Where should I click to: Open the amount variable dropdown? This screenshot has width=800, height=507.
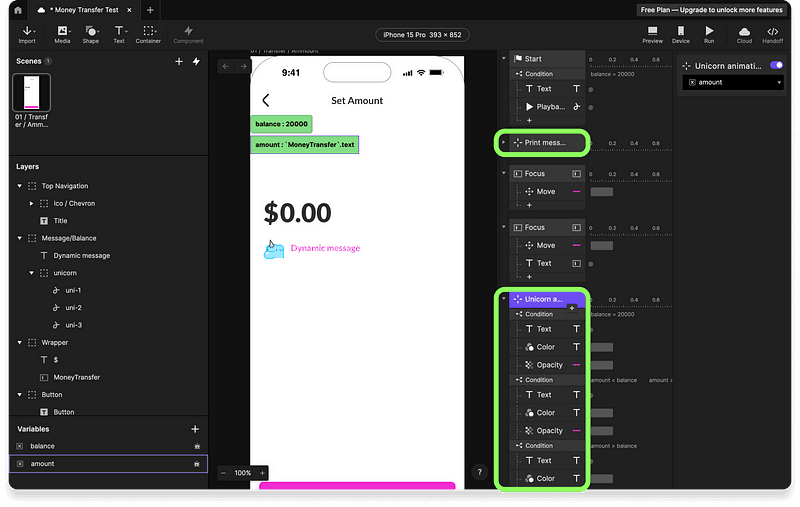(x=733, y=82)
